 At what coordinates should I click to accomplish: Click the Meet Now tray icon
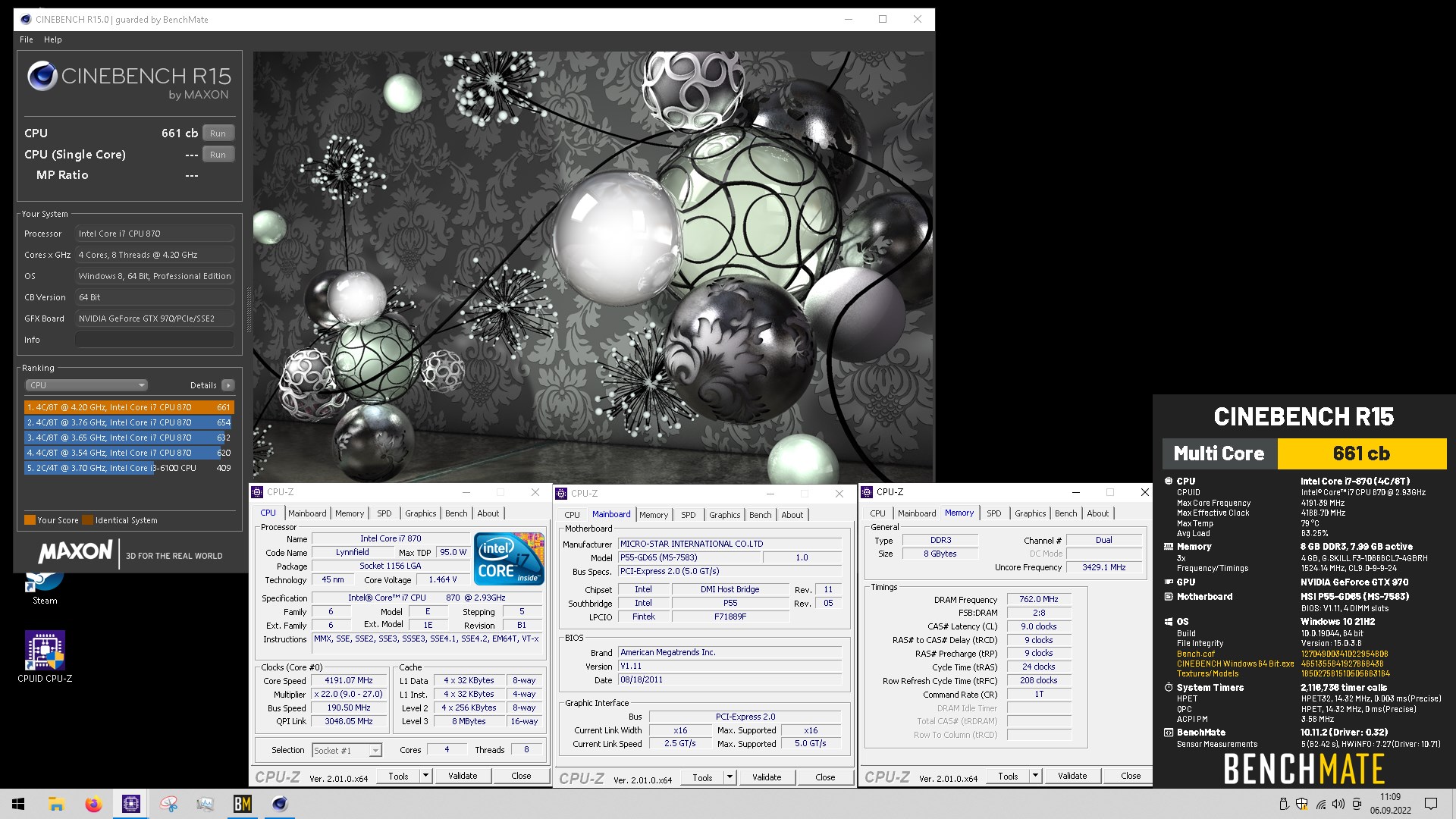click(x=1357, y=804)
